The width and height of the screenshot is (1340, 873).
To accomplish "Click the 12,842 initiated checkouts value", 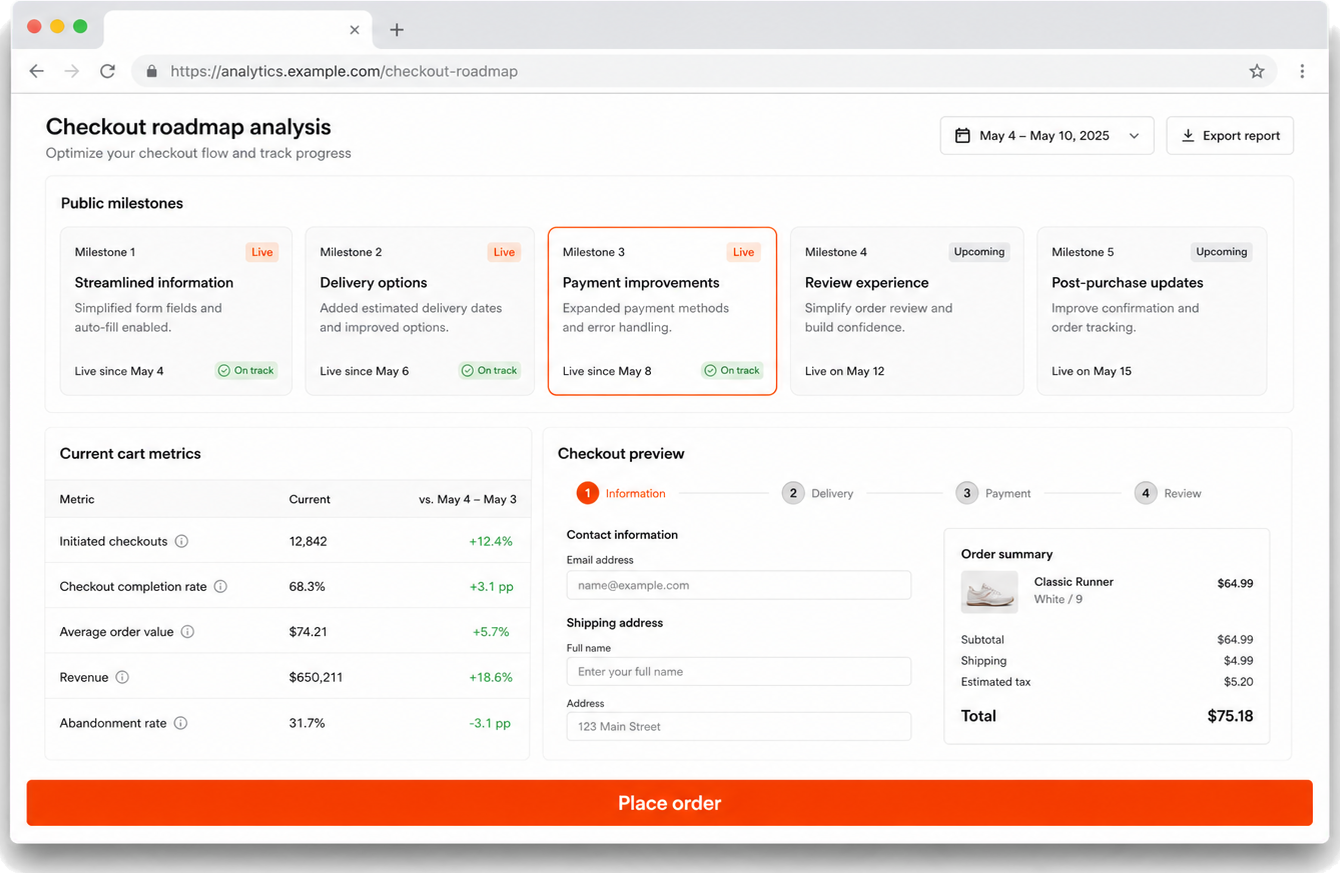I will click(308, 541).
